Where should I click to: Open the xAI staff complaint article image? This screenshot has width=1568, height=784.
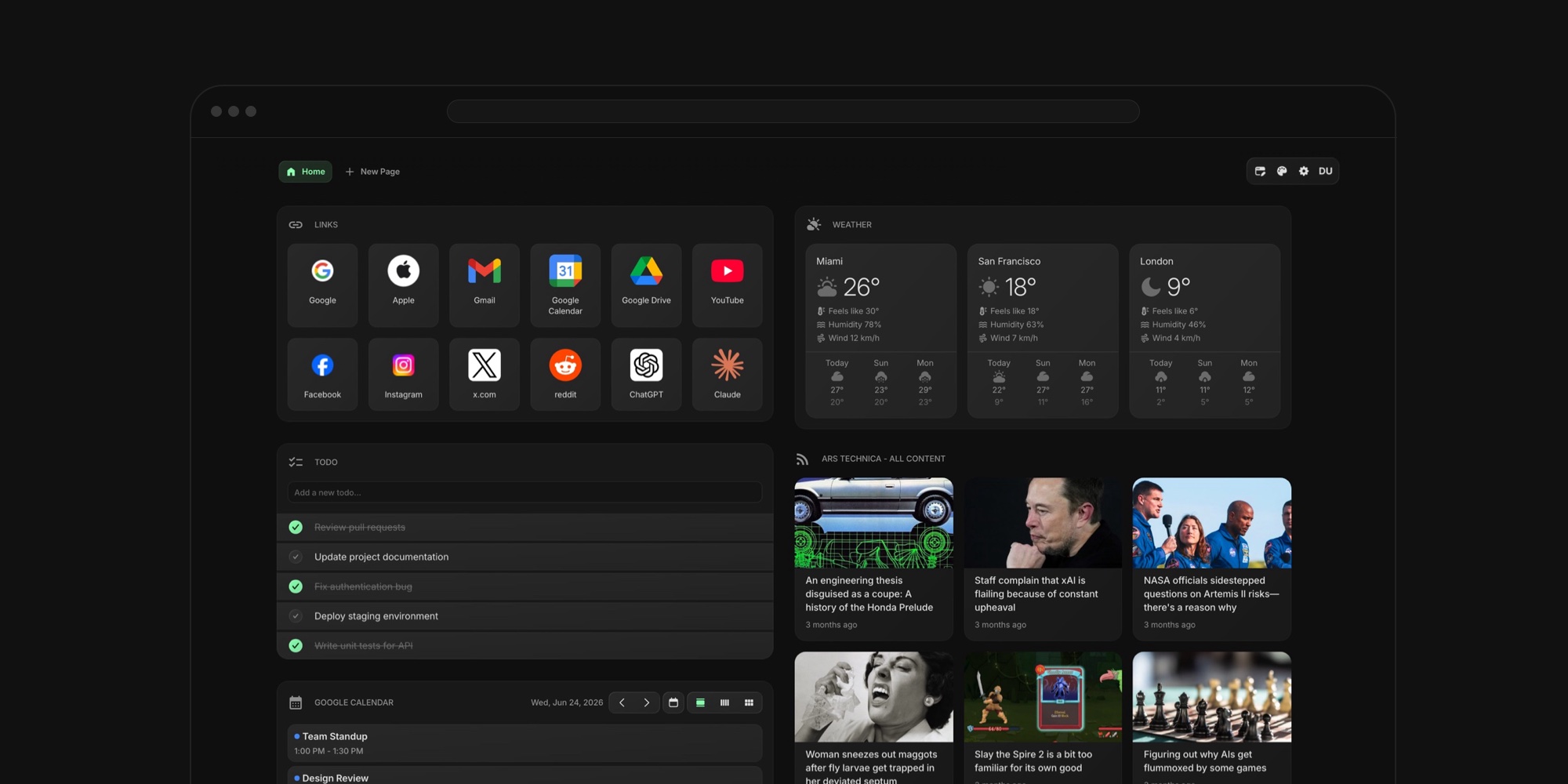tap(1043, 523)
